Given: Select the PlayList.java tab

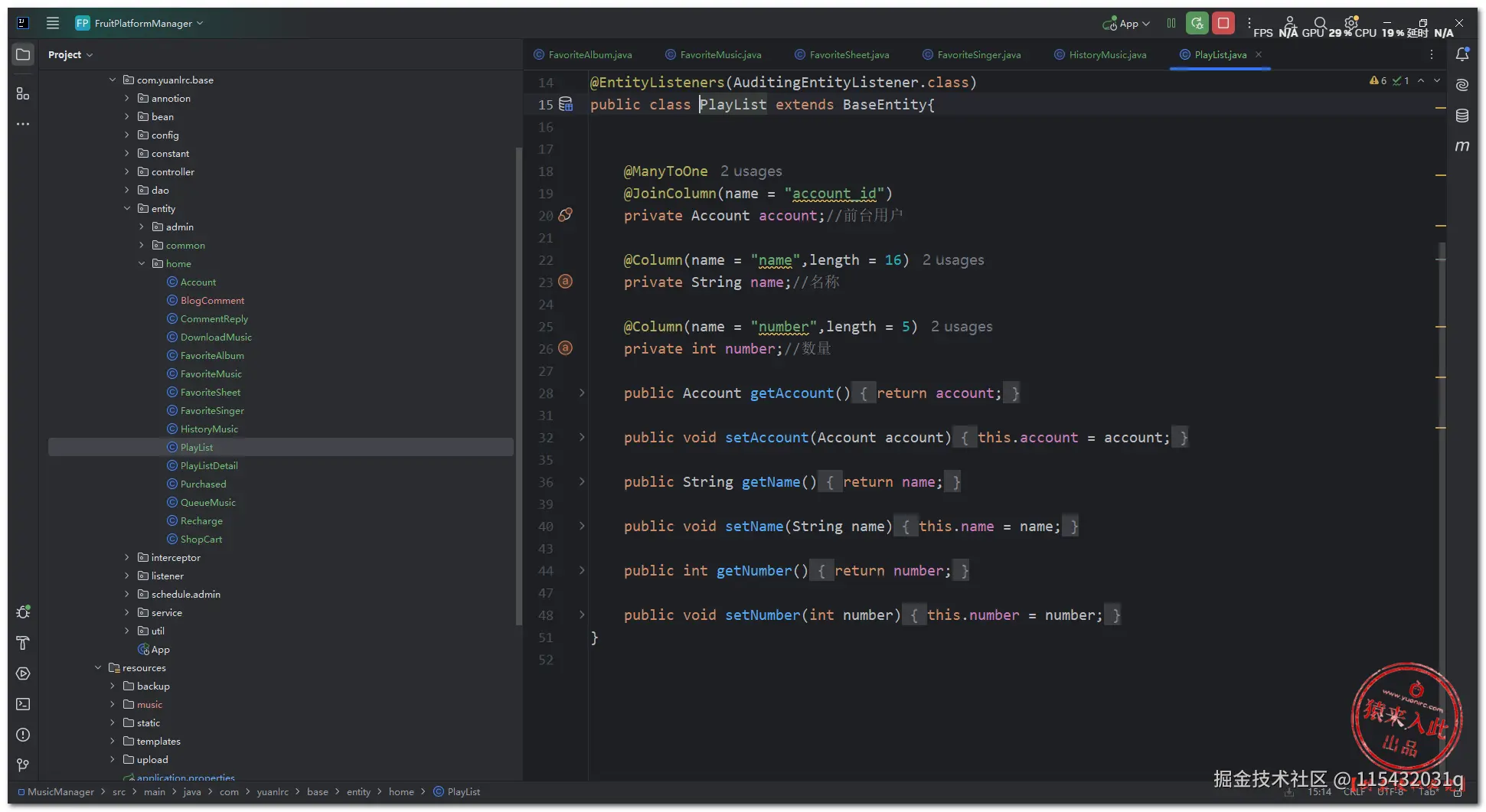Looking at the screenshot, I should point(1220,54).
